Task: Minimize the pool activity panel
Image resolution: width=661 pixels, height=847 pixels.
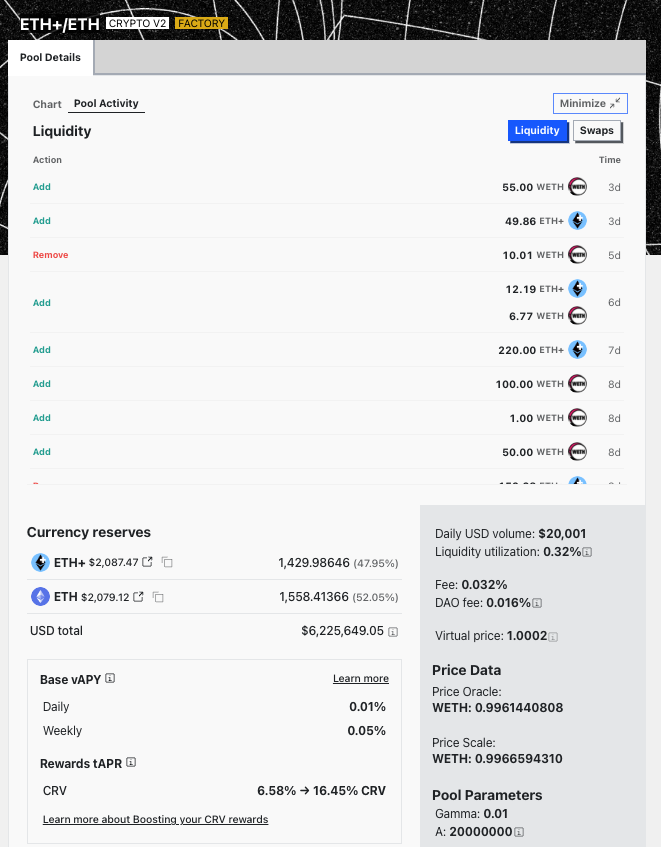Action: tap(590, 104)
